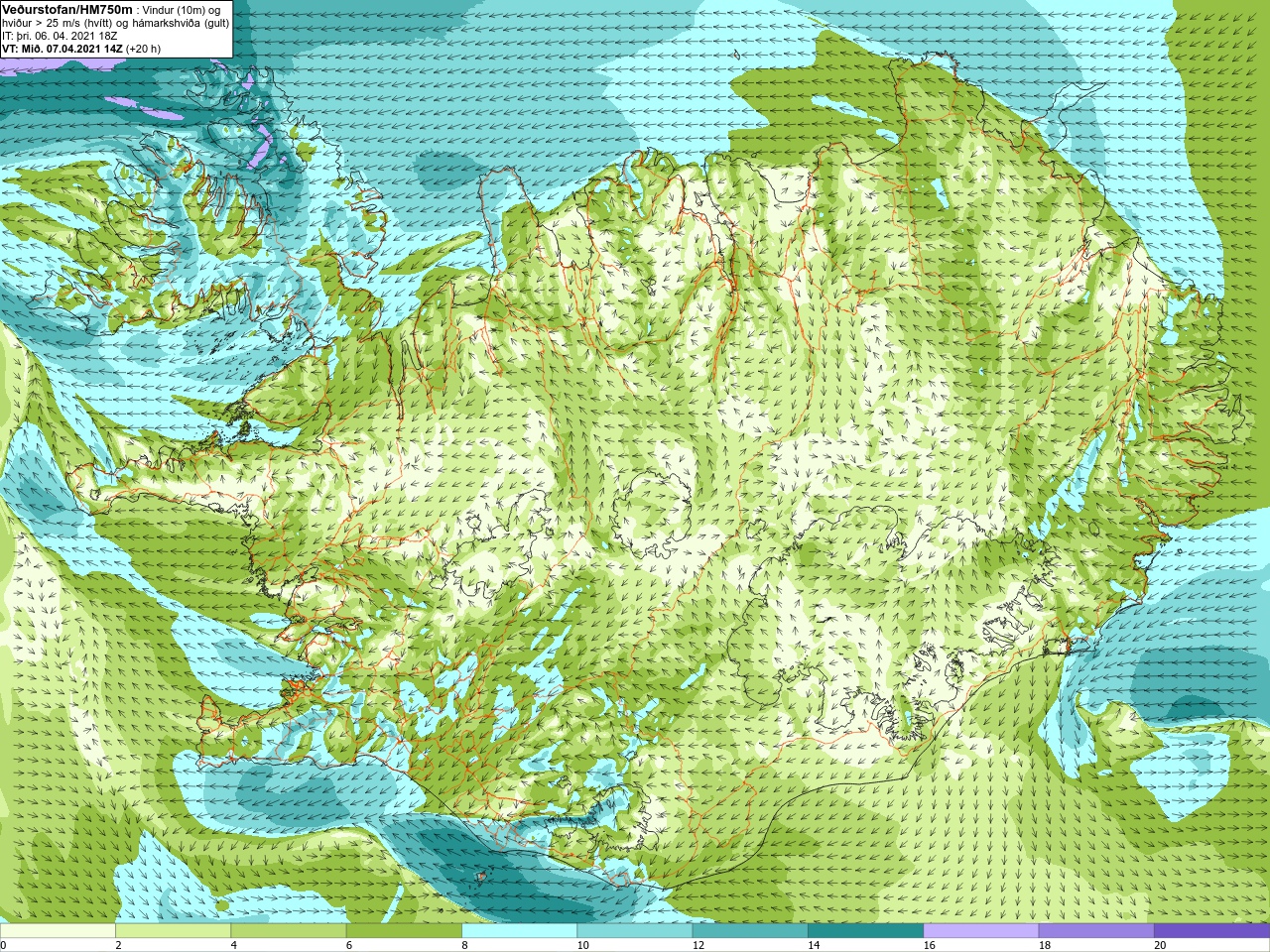This screenshot has height=952, width=1270.
Task: Click the 'Veðurstofan/HM750m' title text
Action: click(66, 8)
